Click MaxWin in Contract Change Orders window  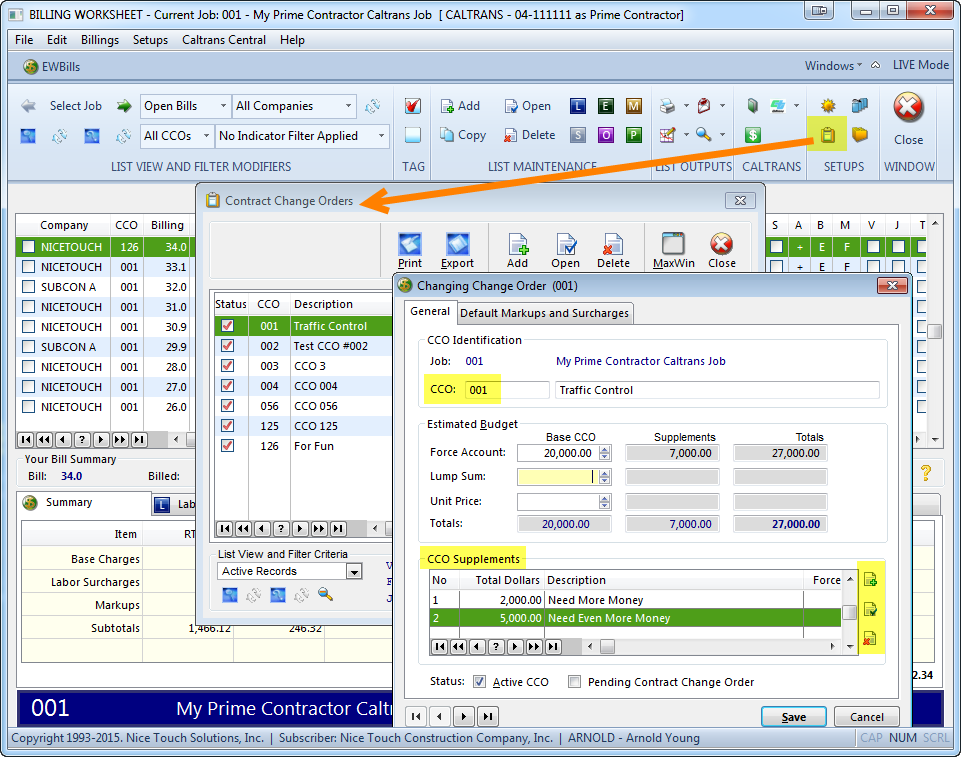(x=674, y=251)
